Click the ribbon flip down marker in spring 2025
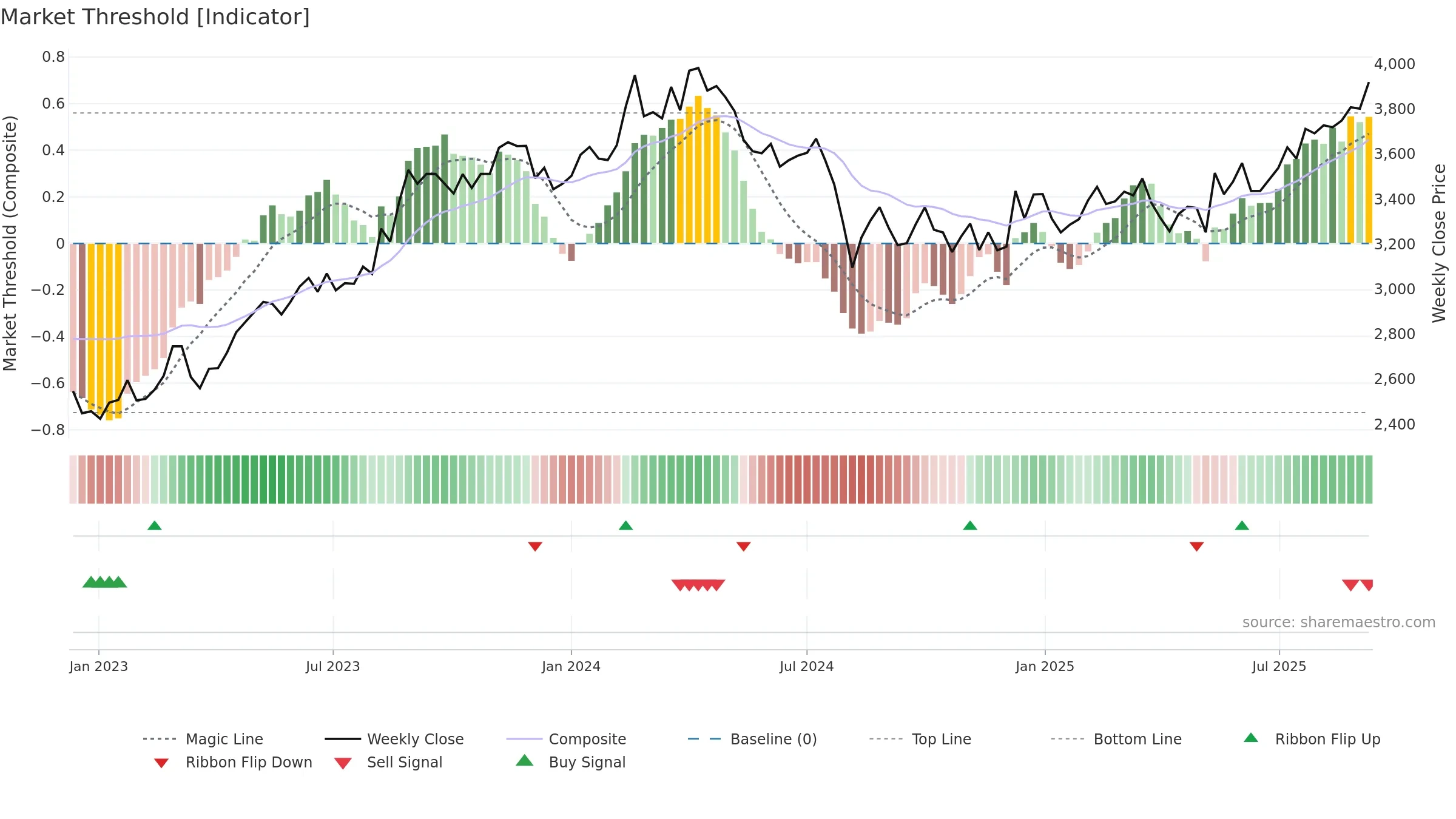The height and width of the screenshot is (819, 1456). pyautogui.click(x=1197, y=547)
